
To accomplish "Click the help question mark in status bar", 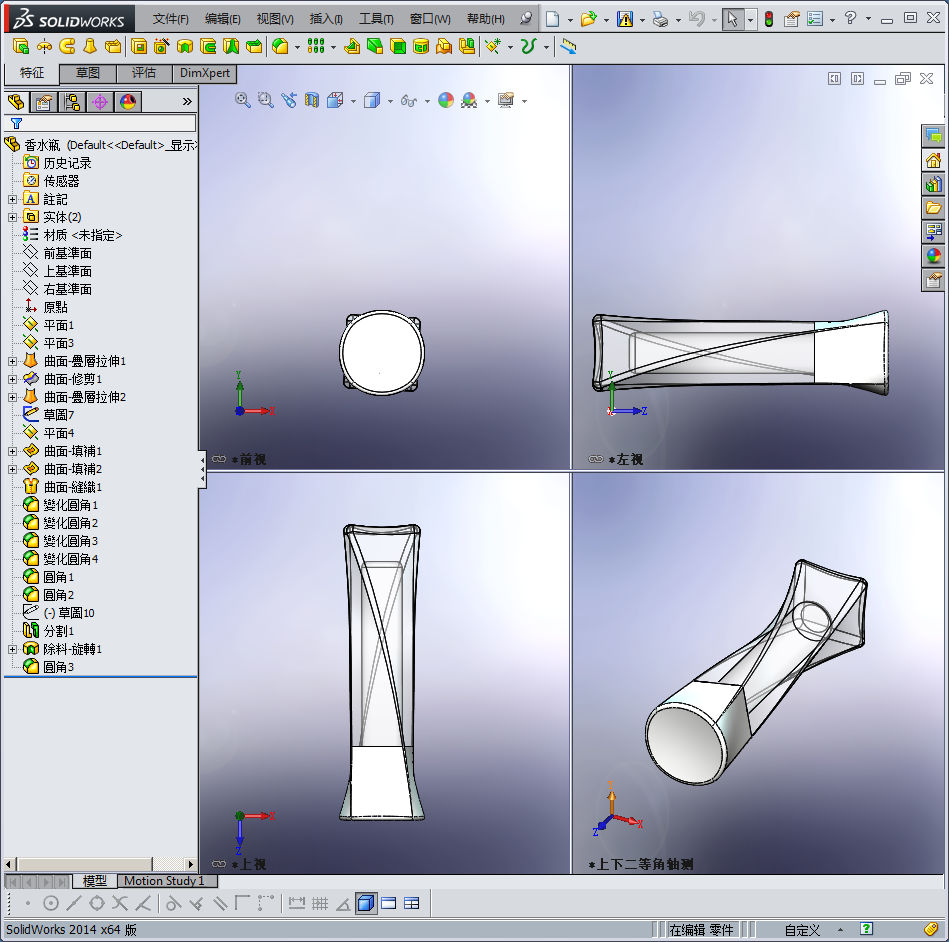I will coord(866,929).
